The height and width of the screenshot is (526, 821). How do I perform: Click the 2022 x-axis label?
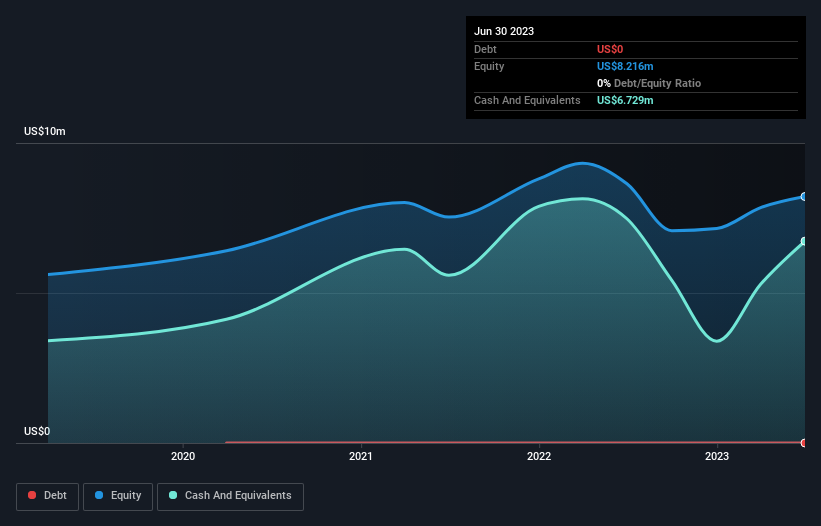pyautogui.click(x=539, y=456)
